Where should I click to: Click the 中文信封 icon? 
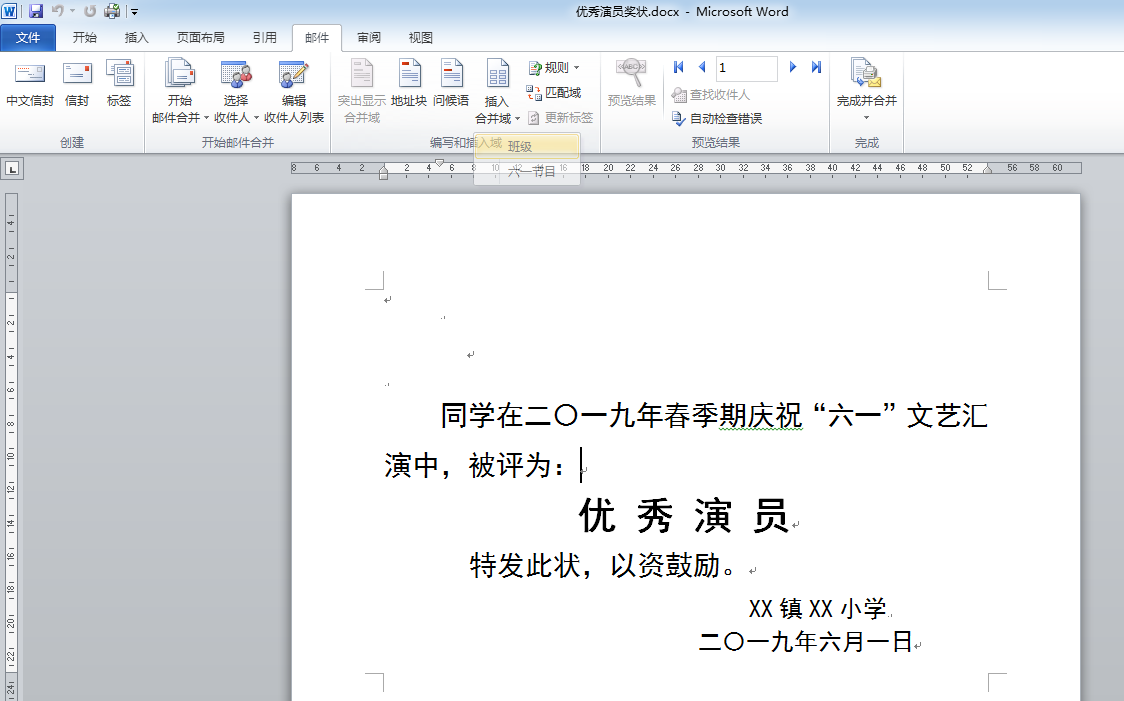point(30,82)
